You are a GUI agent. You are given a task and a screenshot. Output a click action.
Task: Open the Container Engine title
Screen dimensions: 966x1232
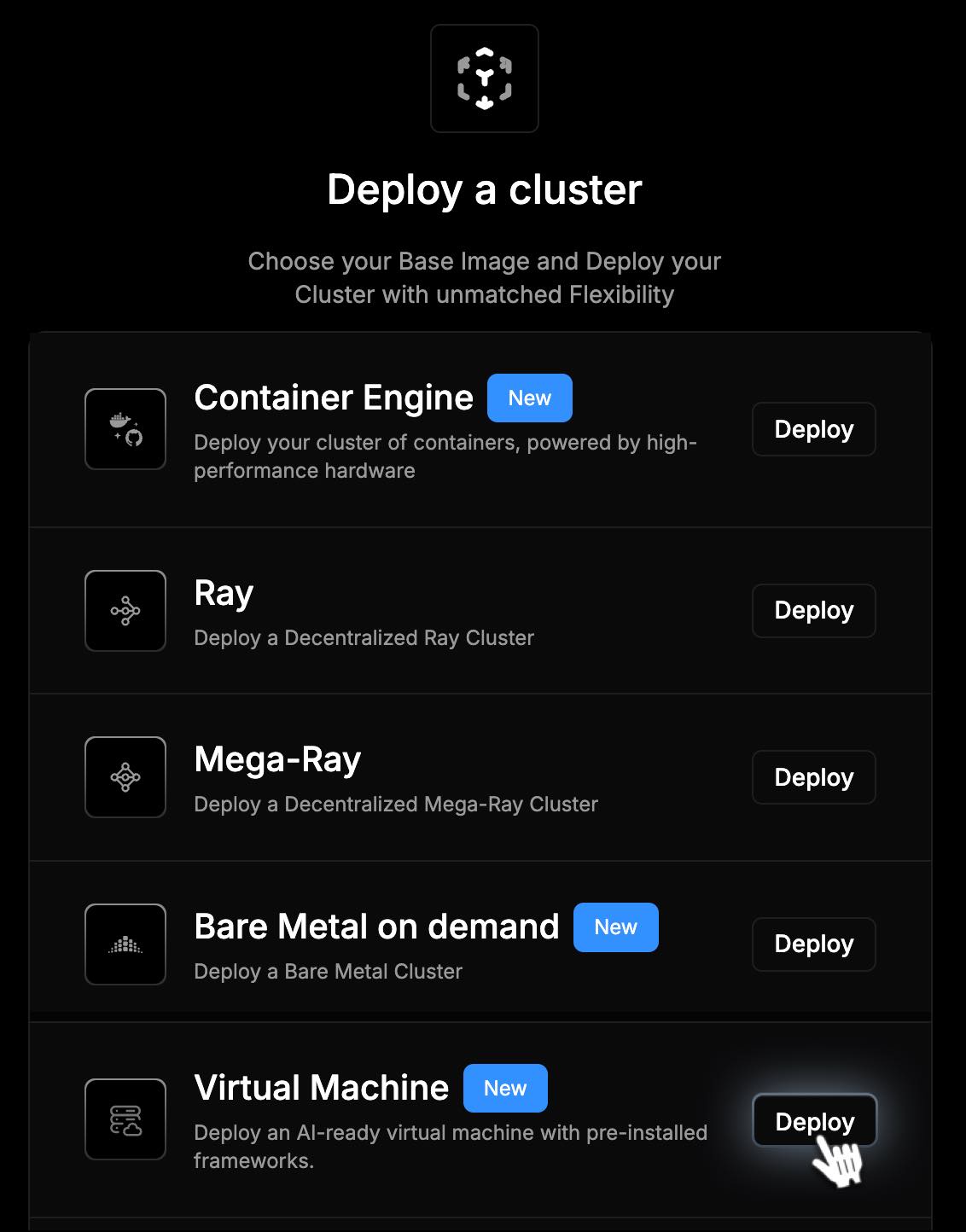point(334,398)
